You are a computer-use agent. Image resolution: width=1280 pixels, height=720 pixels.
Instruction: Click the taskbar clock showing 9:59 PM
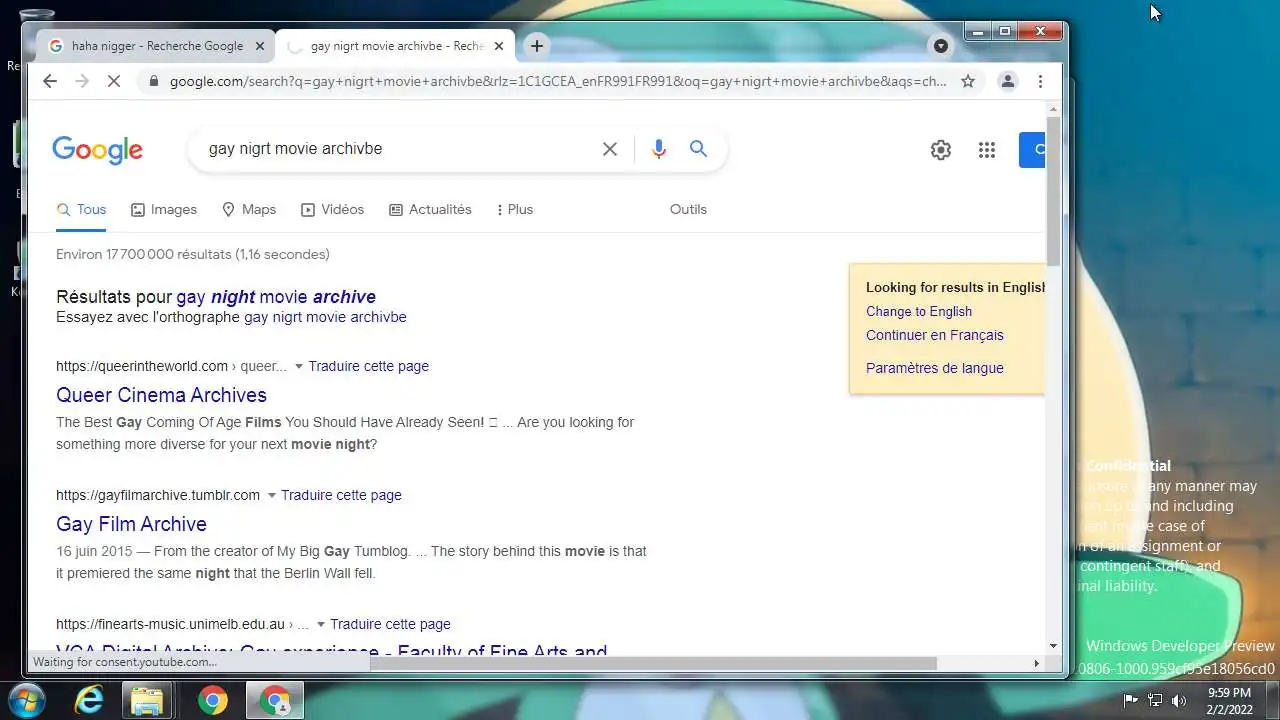click(x=1229, y=700)
